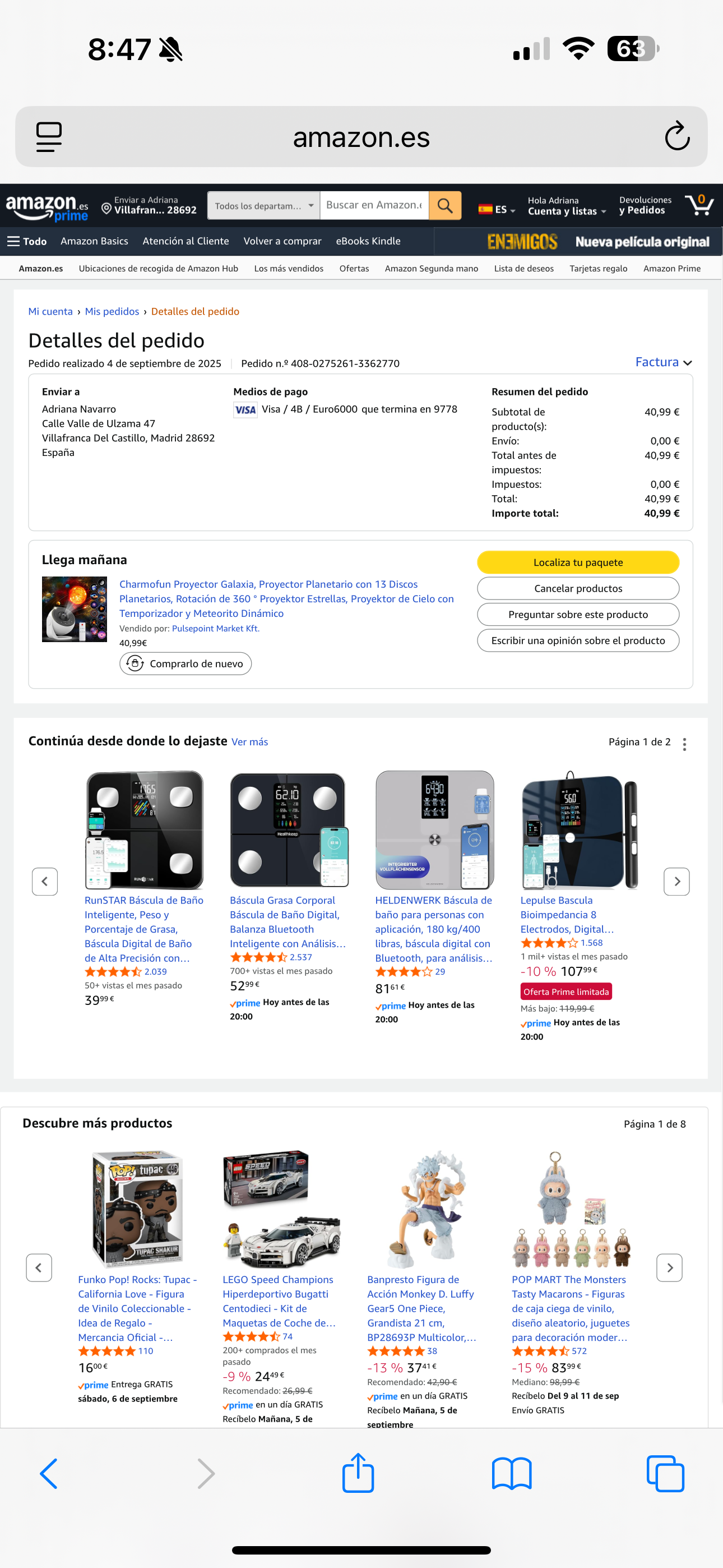The width and height of the screenshot is (723, 1568).
Task: Click the Mis pedidos breadcrumb link
Action: (112, 311)
